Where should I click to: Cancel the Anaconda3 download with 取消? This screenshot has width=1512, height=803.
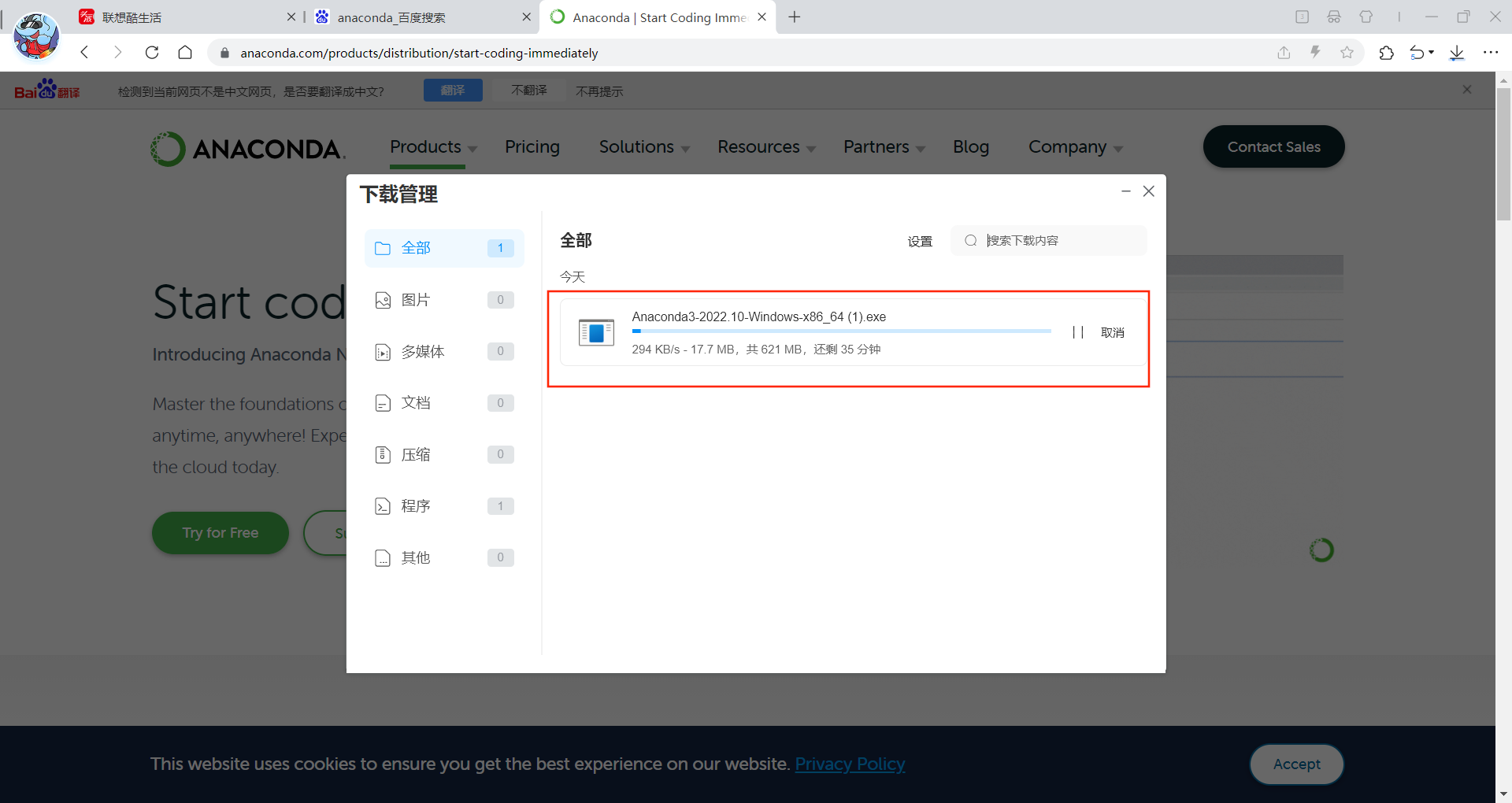1112,332
